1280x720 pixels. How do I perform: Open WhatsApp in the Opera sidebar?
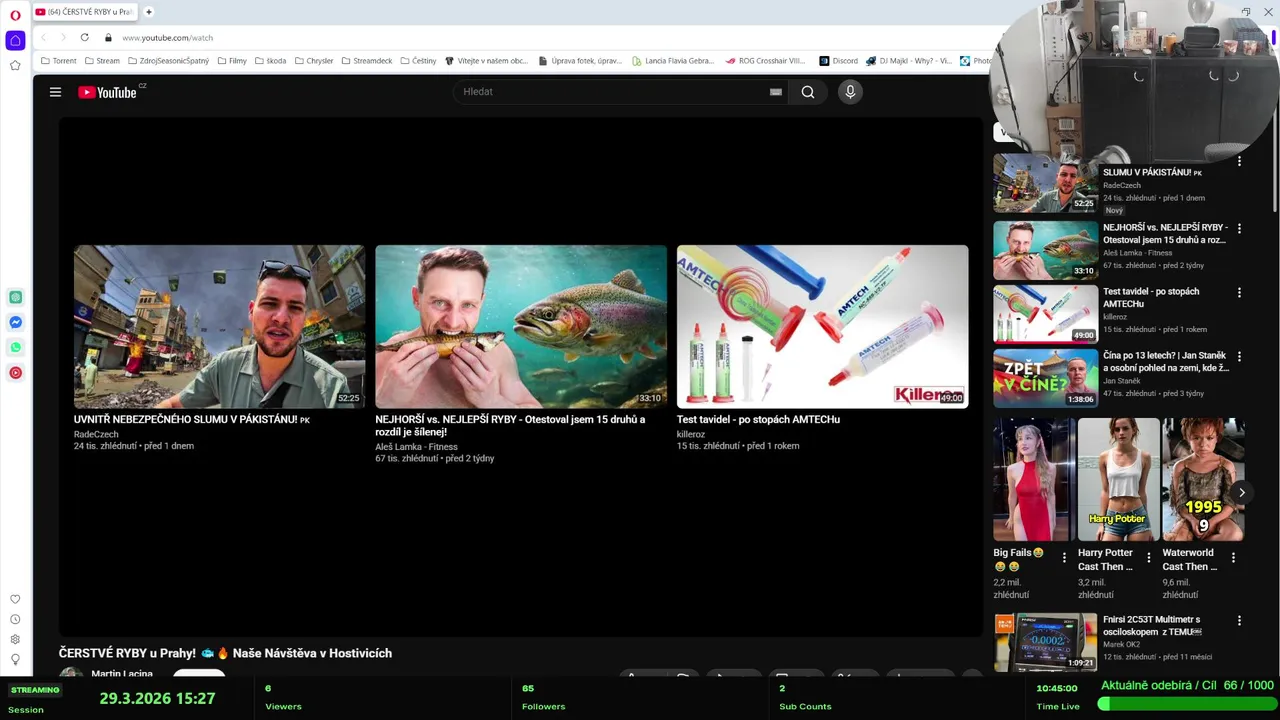click(15, 347)
